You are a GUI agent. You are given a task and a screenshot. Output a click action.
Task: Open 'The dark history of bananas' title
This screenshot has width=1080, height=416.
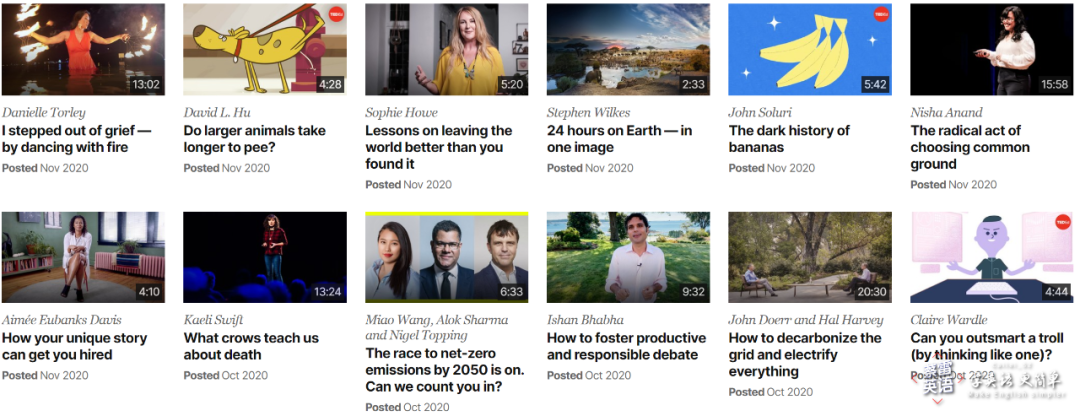789,139
